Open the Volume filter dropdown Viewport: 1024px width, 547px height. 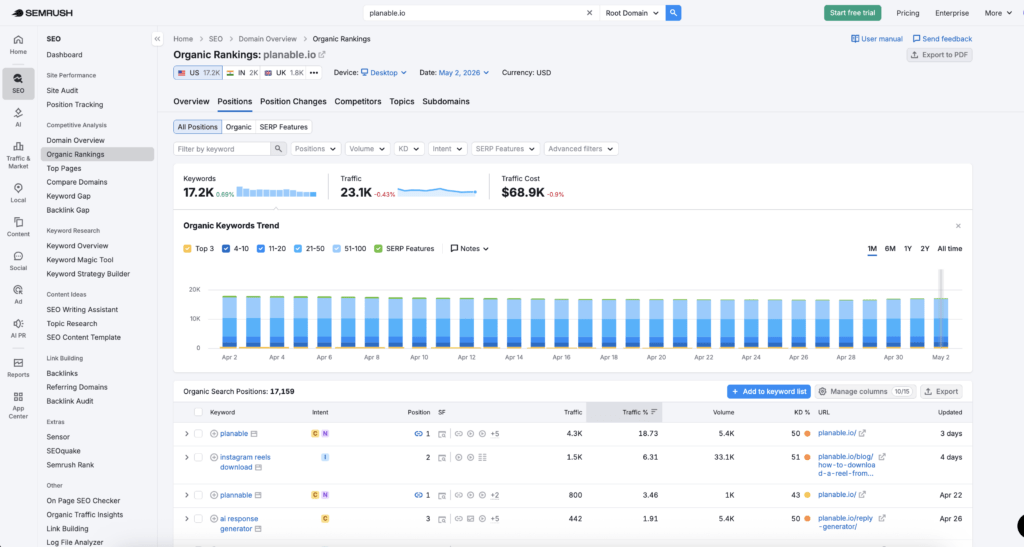(x=367, y=149)
